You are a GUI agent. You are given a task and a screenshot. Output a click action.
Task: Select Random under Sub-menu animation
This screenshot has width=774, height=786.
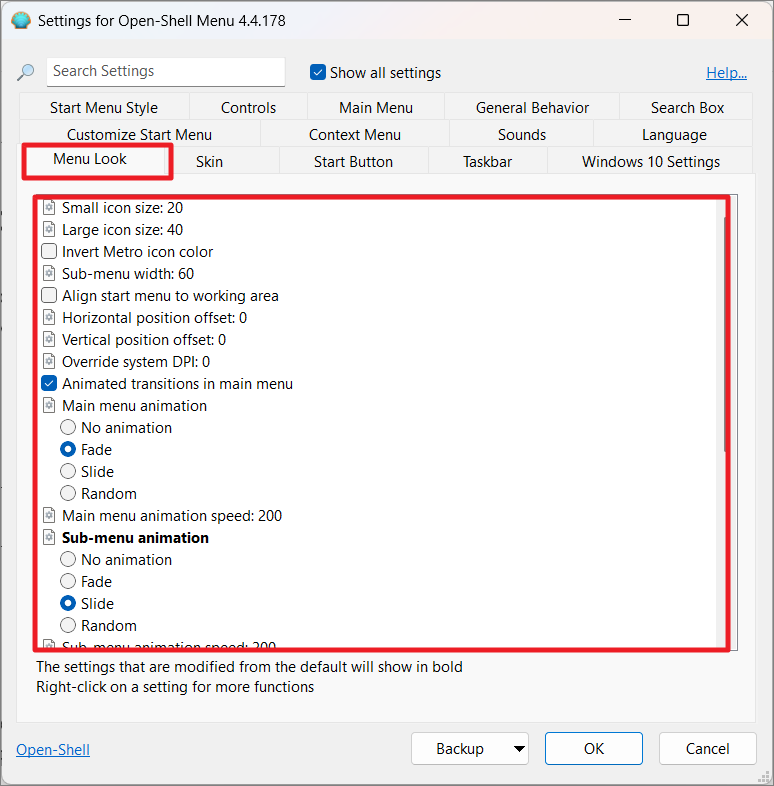tap(68, 626)
